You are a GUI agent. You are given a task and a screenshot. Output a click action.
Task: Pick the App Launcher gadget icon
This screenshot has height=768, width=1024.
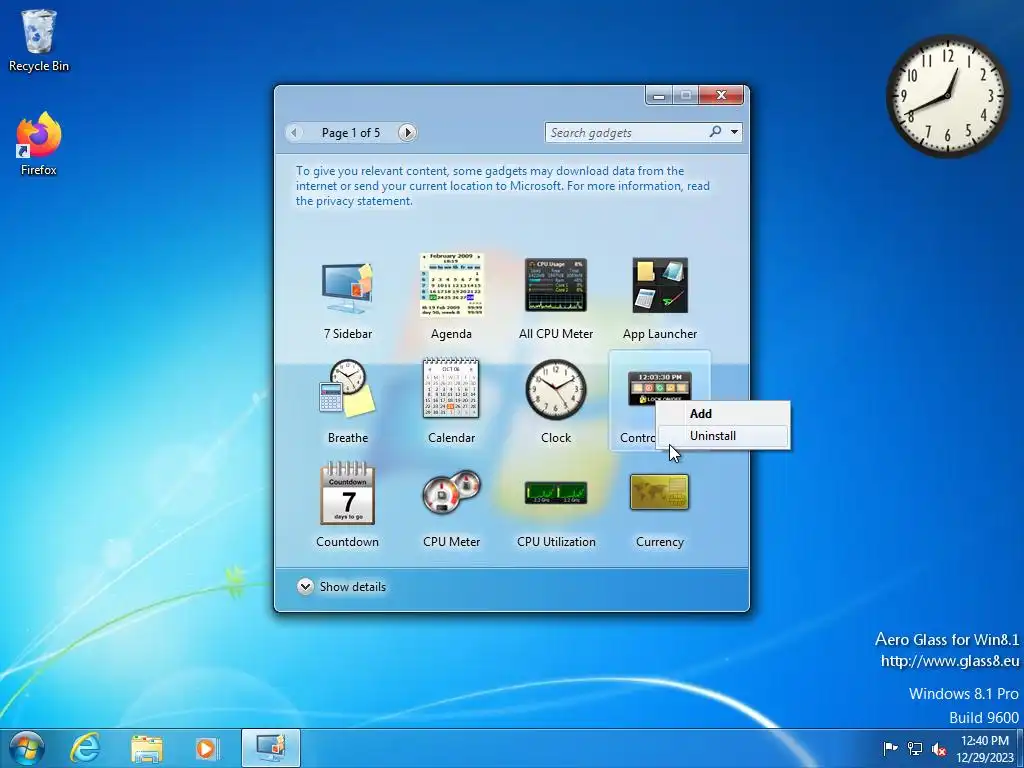point(660,285)
